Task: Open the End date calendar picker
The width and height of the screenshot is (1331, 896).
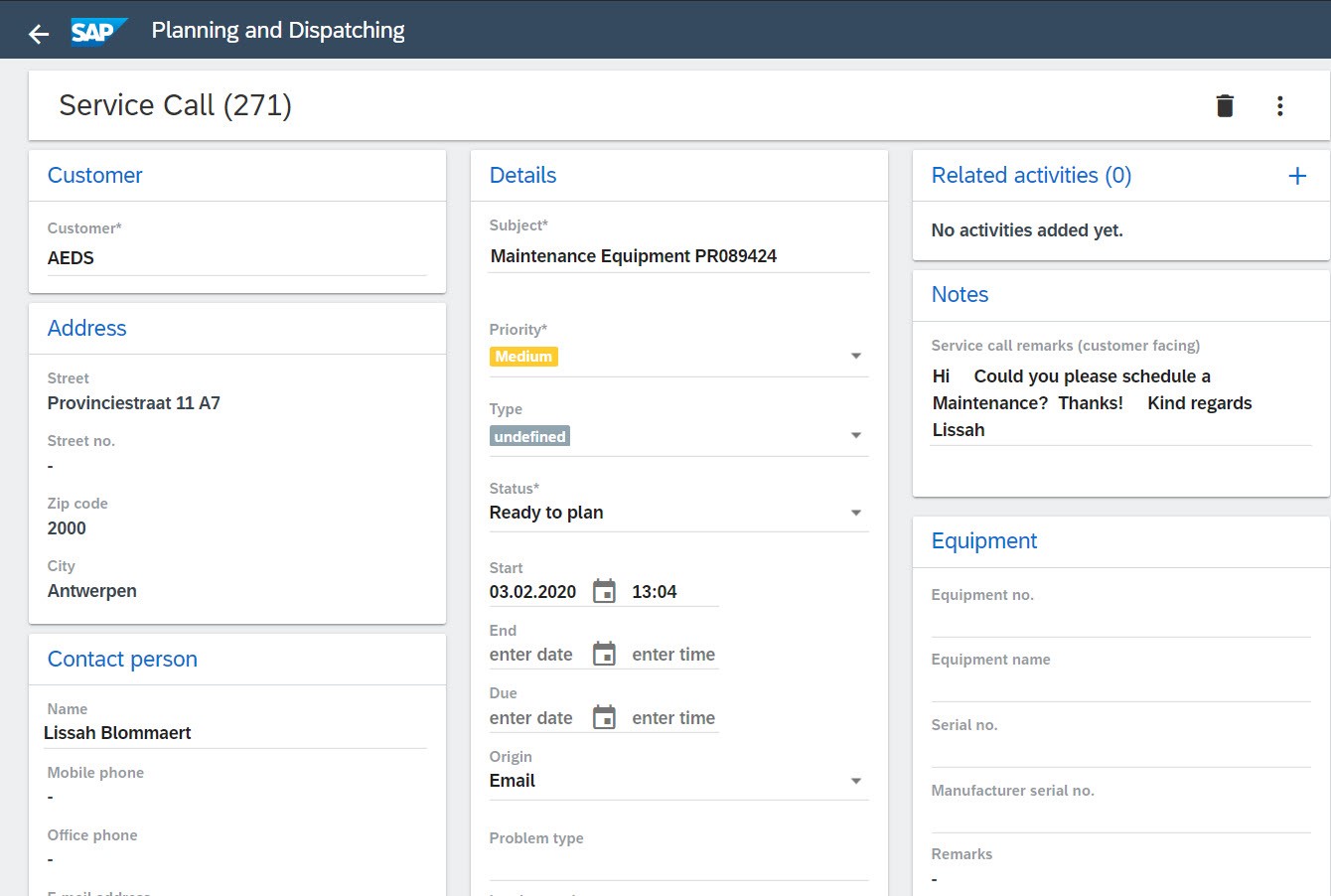Action: pyautogui.click(x=604, y=655)
